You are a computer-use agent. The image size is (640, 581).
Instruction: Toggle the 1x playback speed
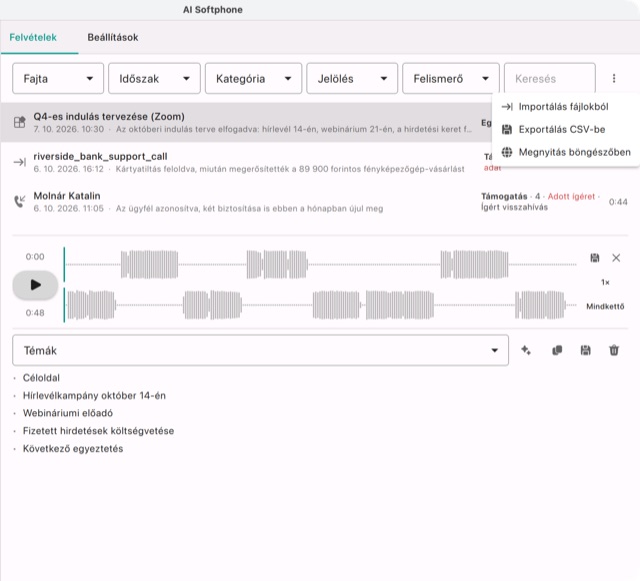(605, 282)
